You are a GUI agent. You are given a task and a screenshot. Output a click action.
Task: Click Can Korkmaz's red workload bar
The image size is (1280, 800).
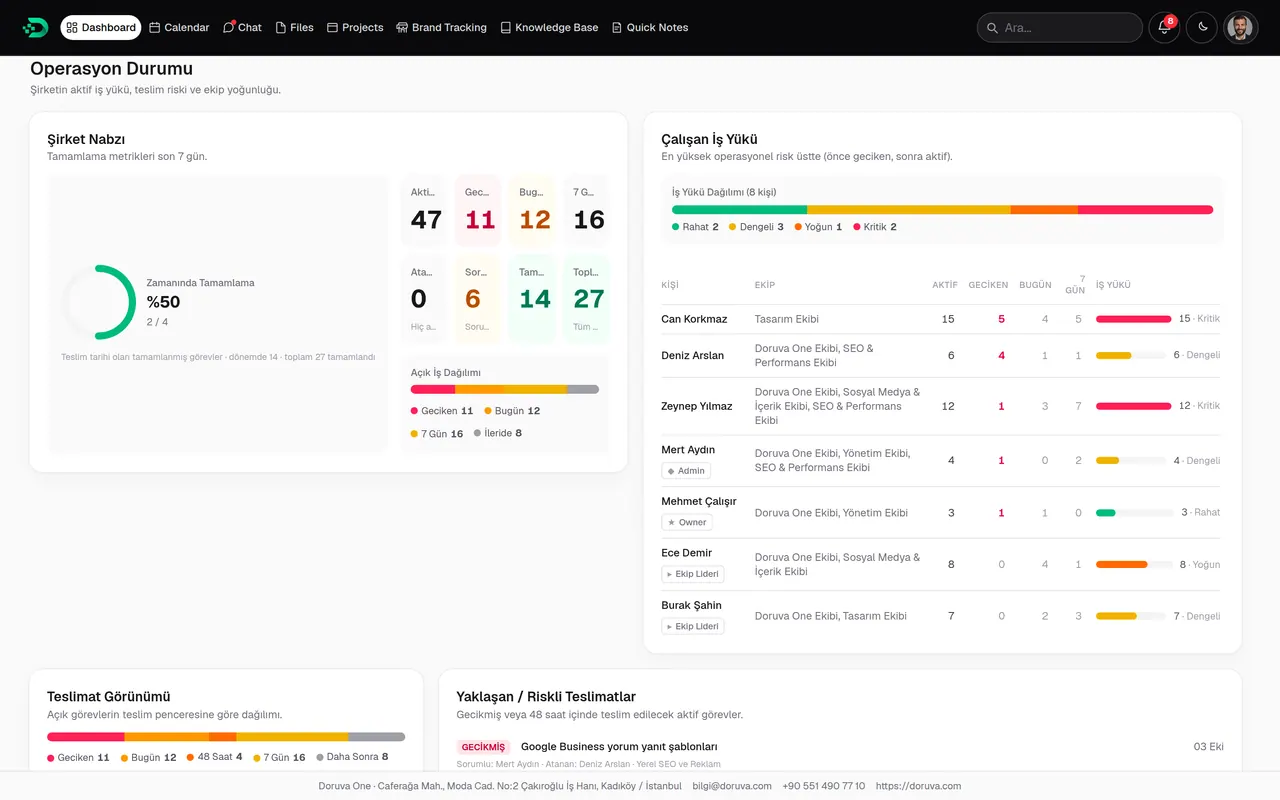click(1134, 319)
